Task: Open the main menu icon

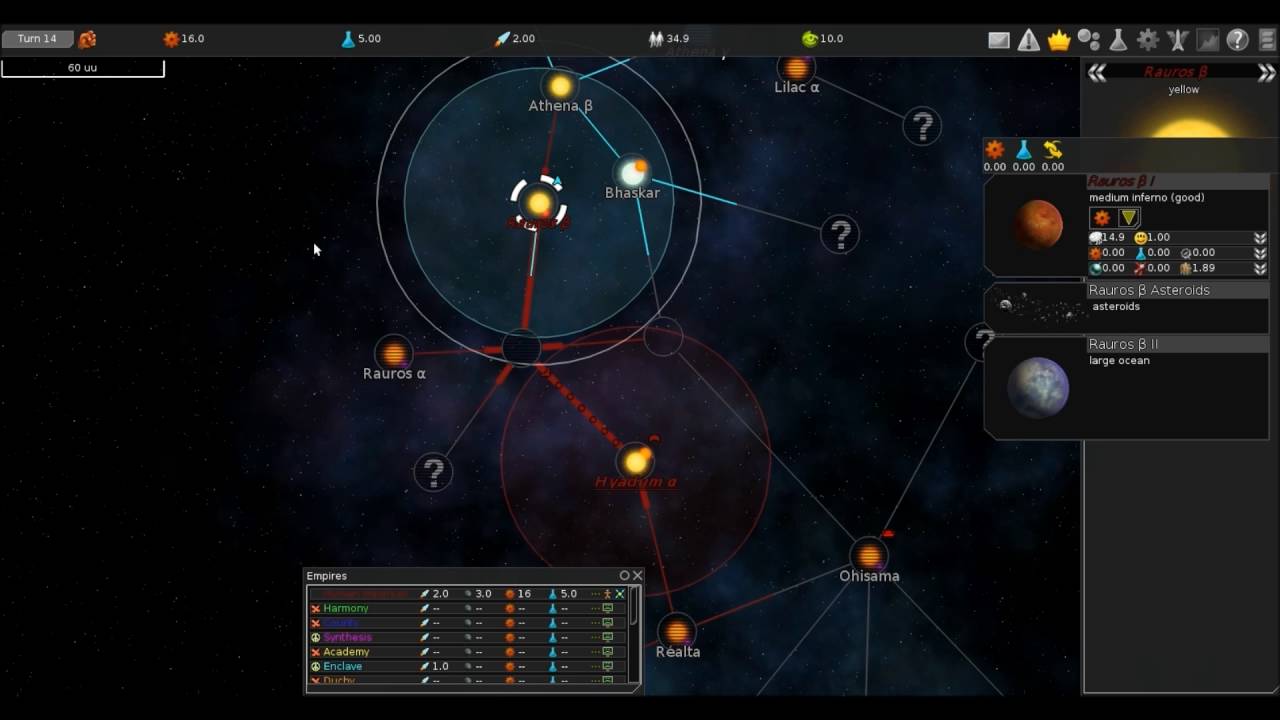Action: (1267, 40)
